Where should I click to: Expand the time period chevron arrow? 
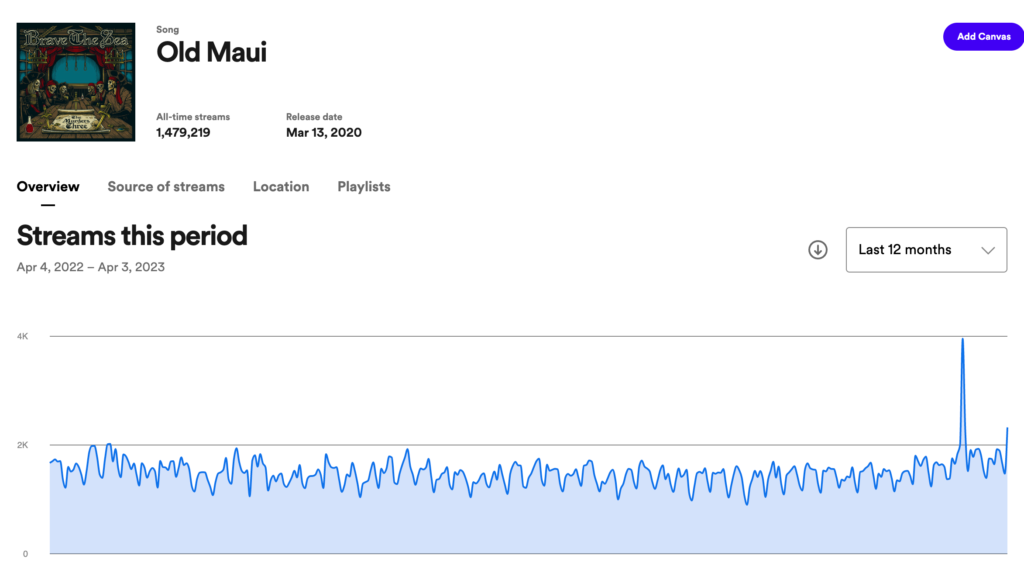pos(988,250)
